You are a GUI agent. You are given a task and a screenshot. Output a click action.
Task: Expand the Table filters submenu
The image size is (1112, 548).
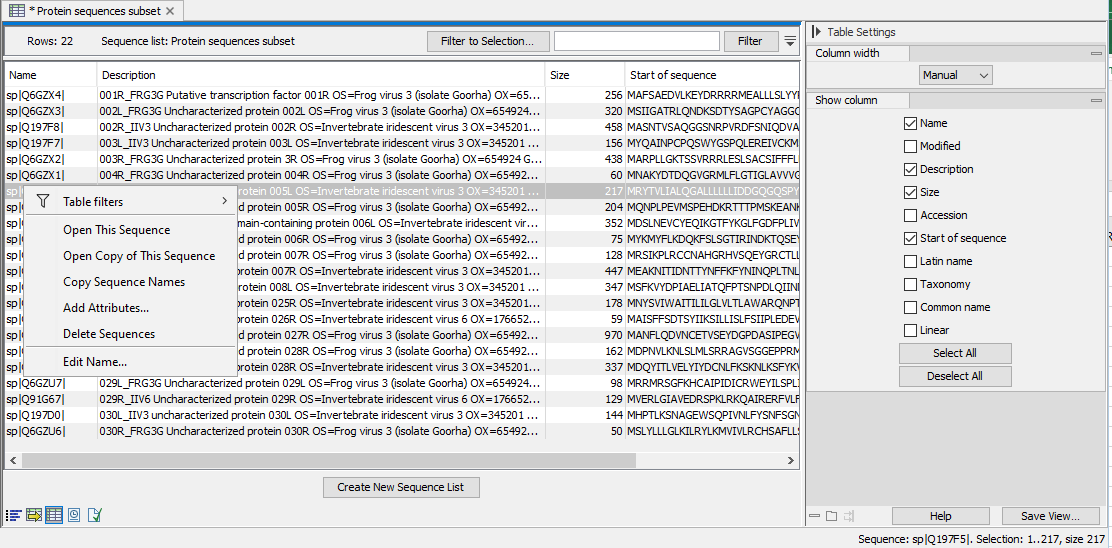132,202
